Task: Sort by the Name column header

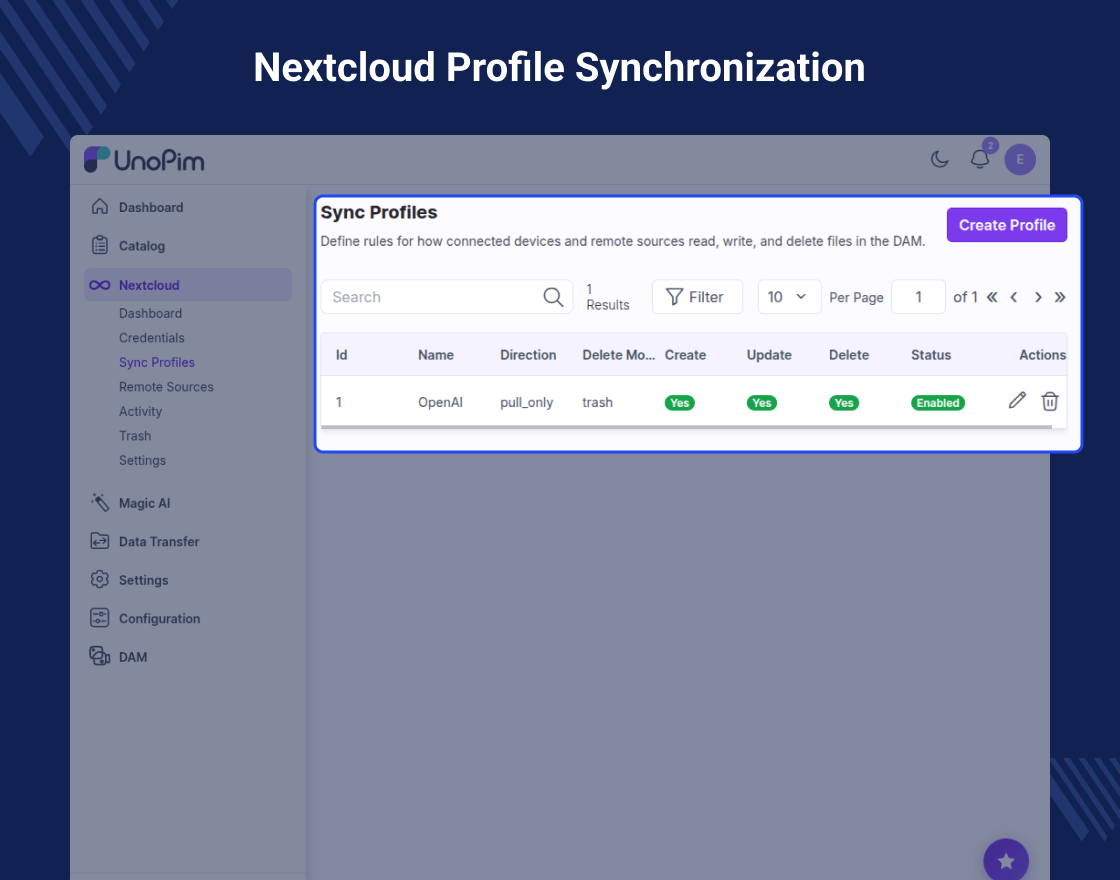Action: click(436, 355)
